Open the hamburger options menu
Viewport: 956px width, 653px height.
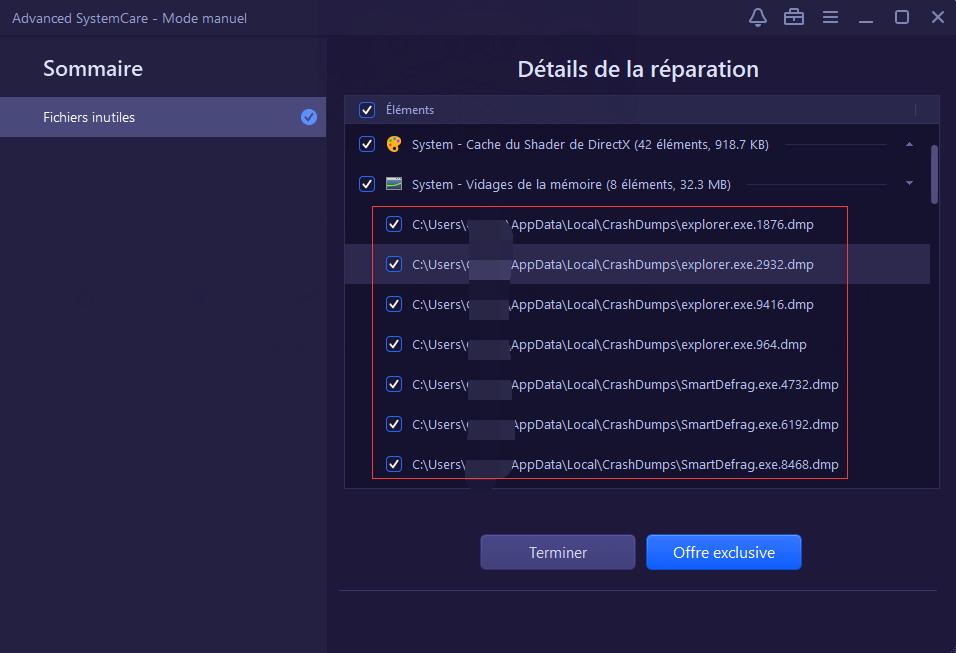(830, 17)
